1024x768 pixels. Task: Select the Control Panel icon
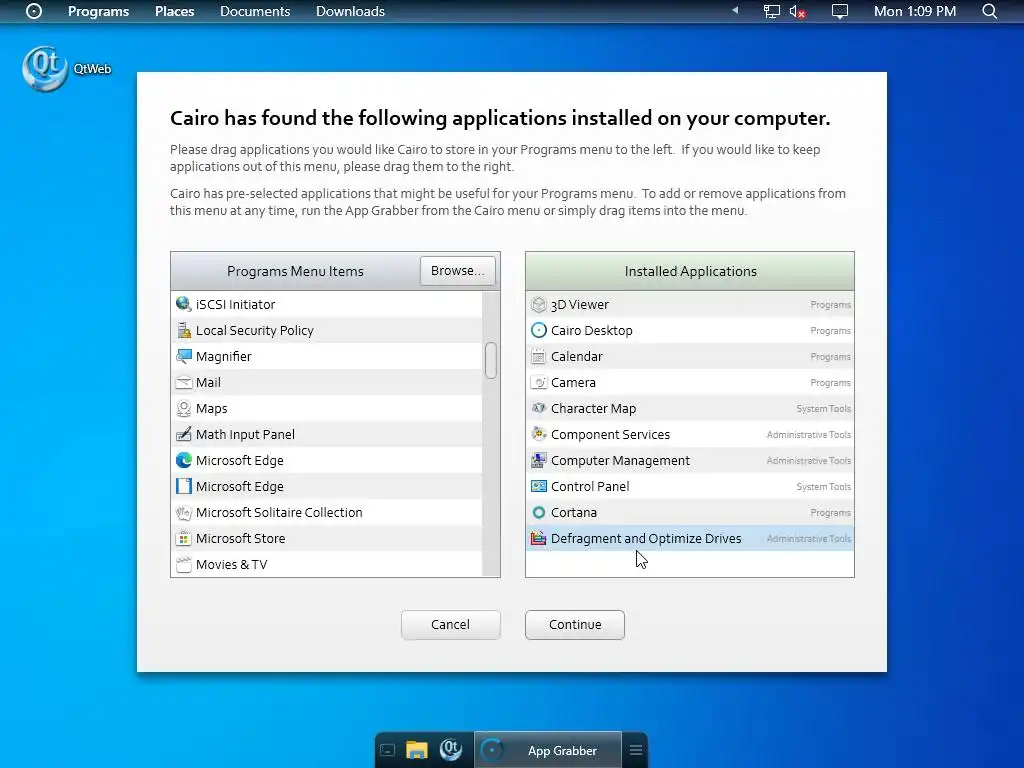pos(538,487)
